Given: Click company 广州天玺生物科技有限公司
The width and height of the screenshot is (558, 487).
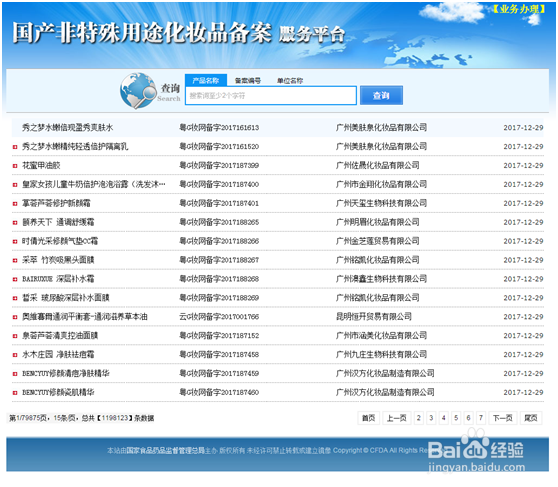Looking at the screenshot, I should [381, 203].
